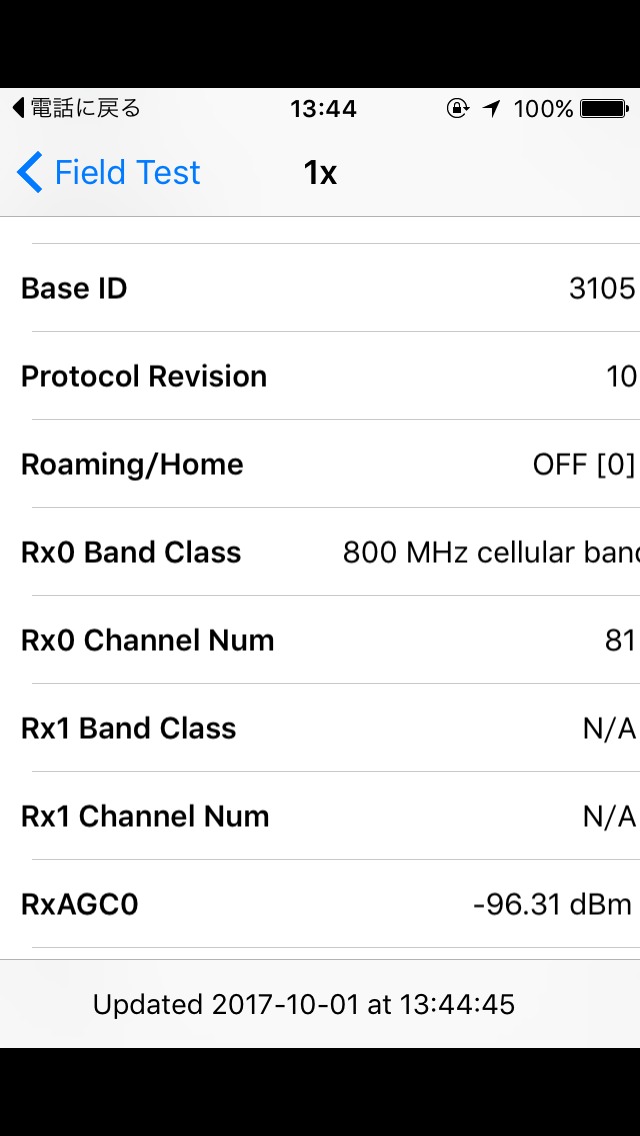Tap the blue back chevron icon
This screenshot has height=1136, width=640.
tap(30, 173)
